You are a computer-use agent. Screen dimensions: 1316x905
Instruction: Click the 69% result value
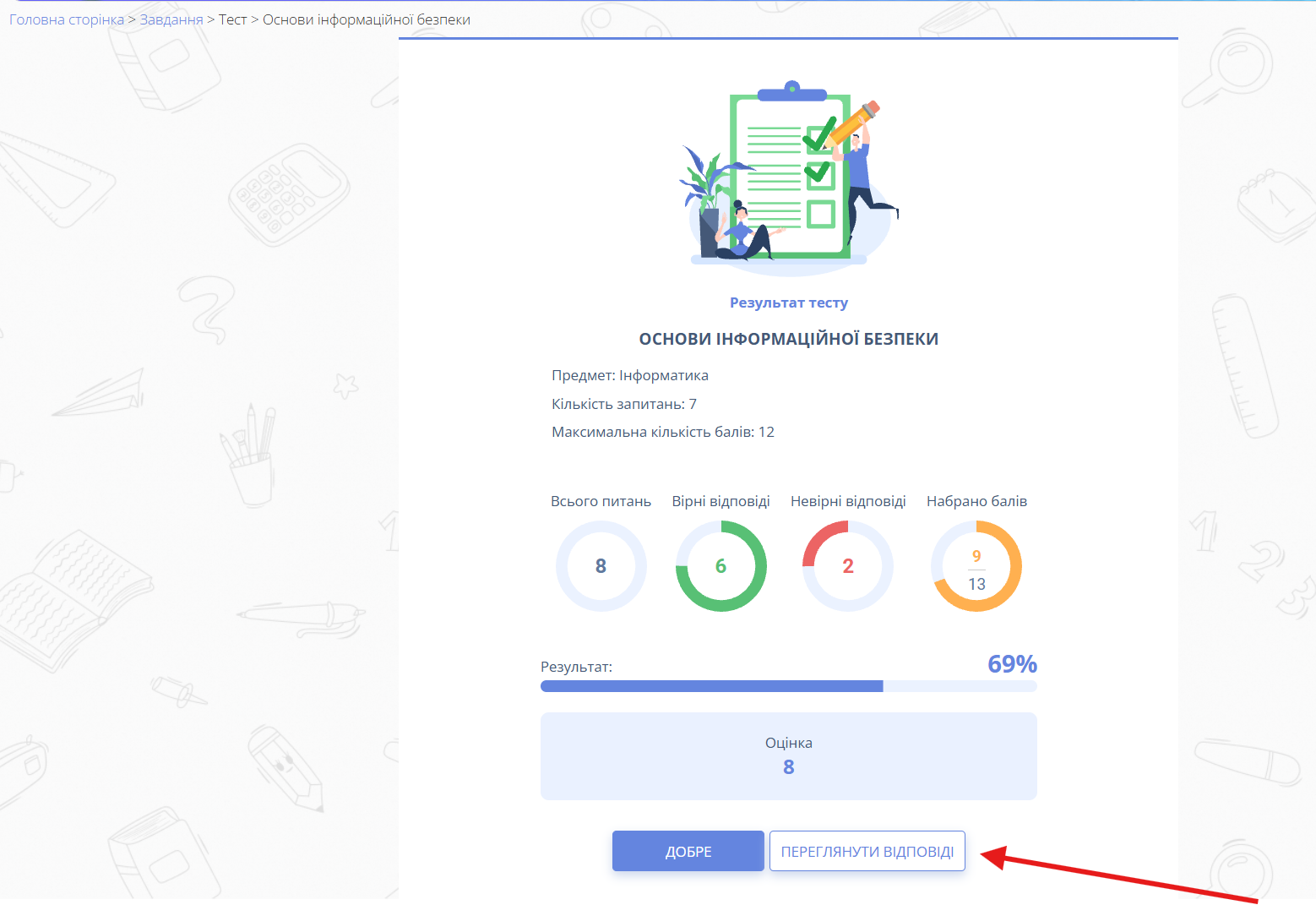[x=1012, y=664]
